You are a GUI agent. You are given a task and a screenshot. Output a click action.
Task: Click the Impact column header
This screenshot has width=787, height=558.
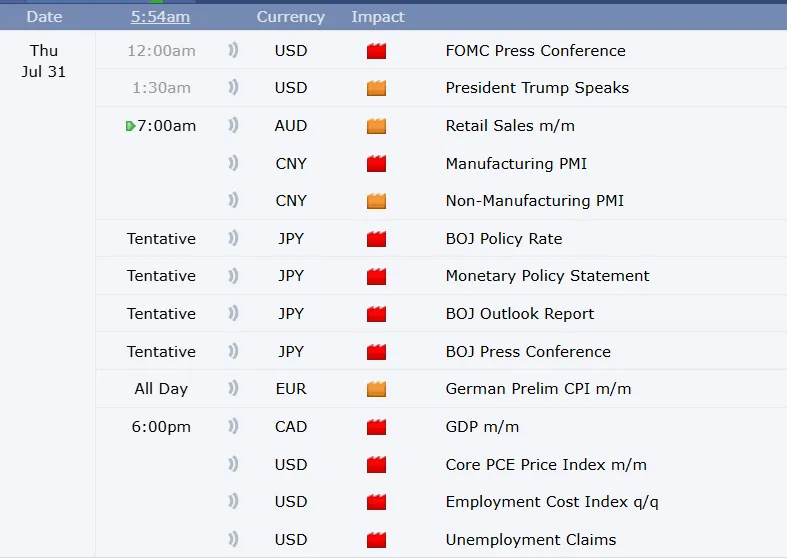378,17
